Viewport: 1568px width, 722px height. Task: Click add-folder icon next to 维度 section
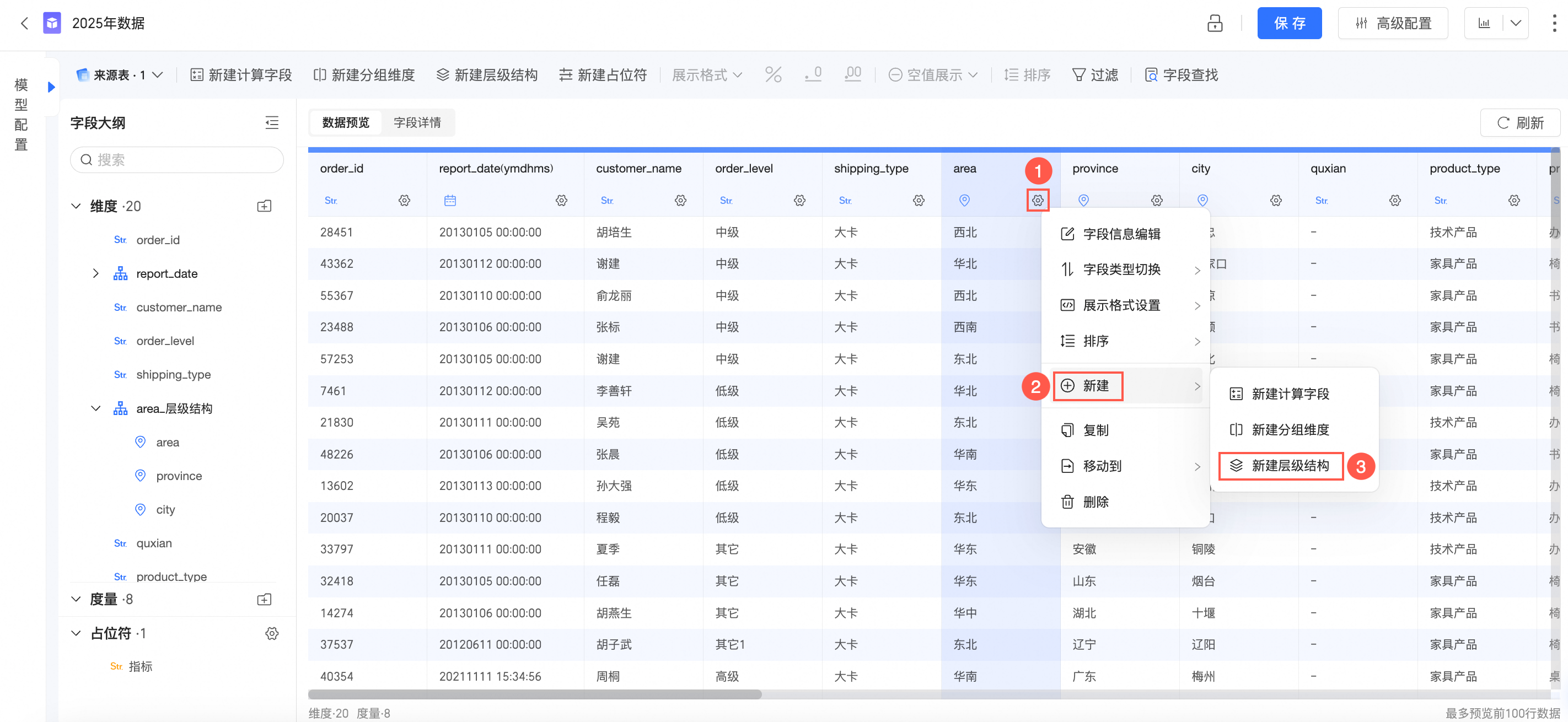264,206
